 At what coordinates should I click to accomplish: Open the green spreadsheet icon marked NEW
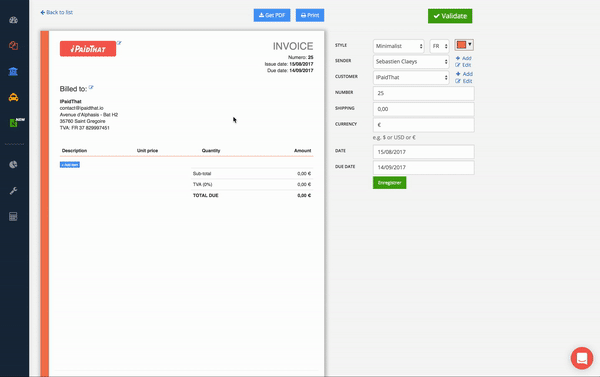[x=14, y=122]
